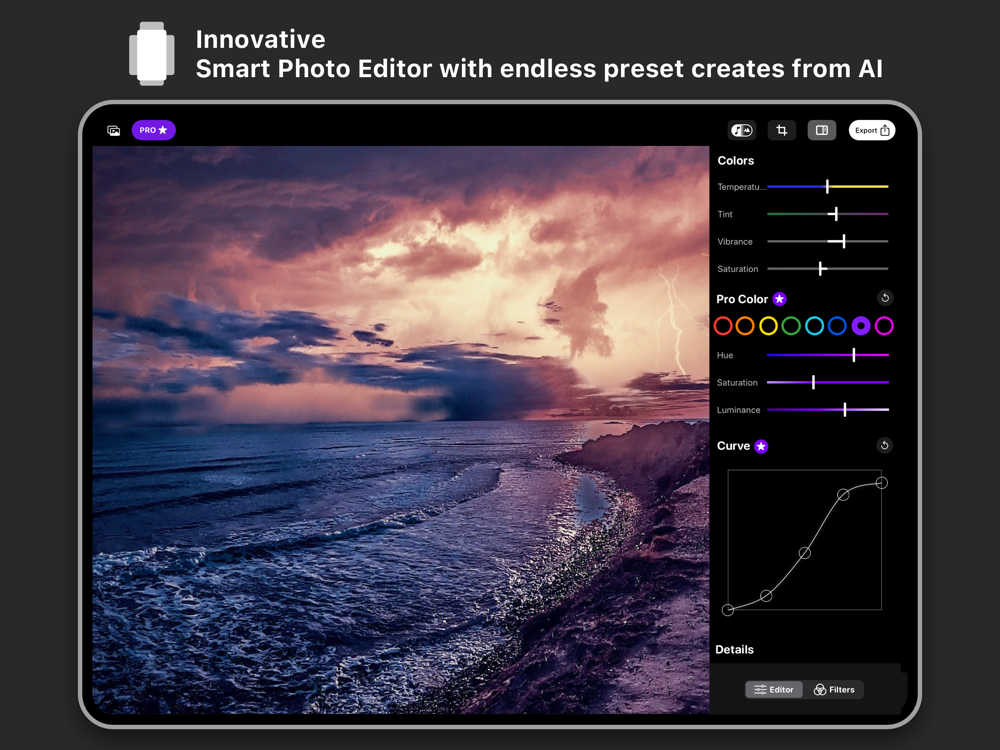Reset the Pro Color adjustments

[885, 298]
